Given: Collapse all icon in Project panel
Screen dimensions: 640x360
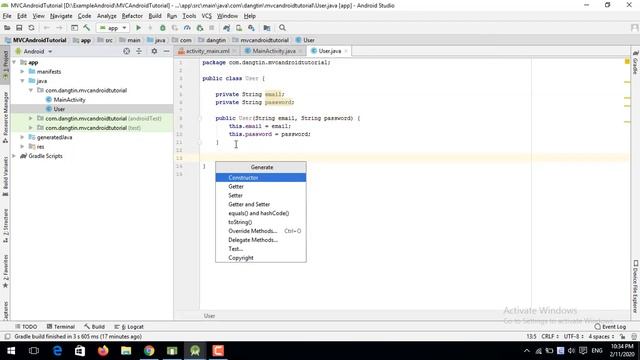Looking at the screenshot, I should tap(139, 51).
